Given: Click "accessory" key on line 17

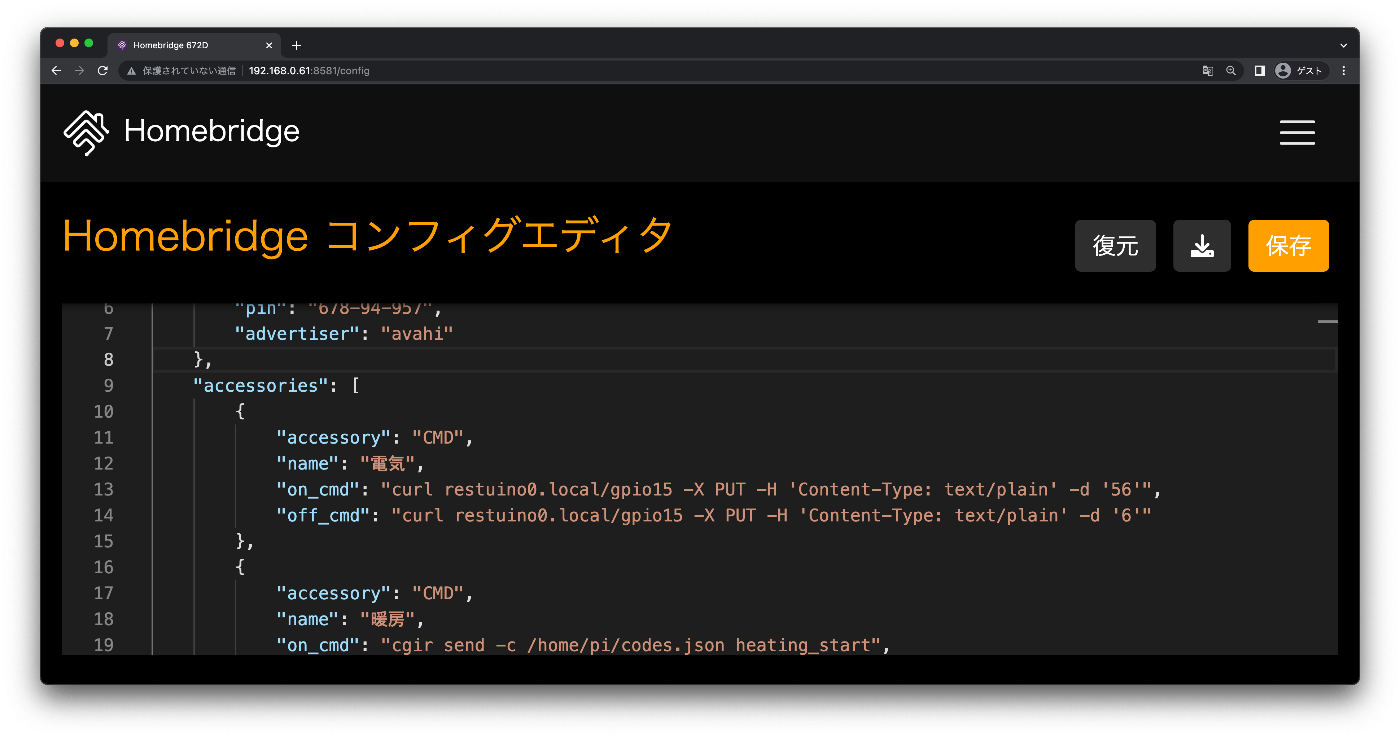Looking at the screenshot, I should [x=333, y=594].
